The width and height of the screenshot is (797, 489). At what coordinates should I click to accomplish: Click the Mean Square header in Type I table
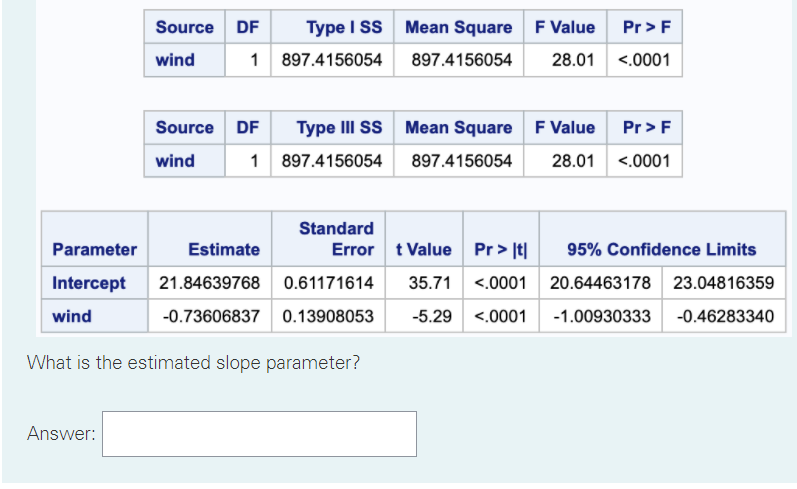pos(458,27)
